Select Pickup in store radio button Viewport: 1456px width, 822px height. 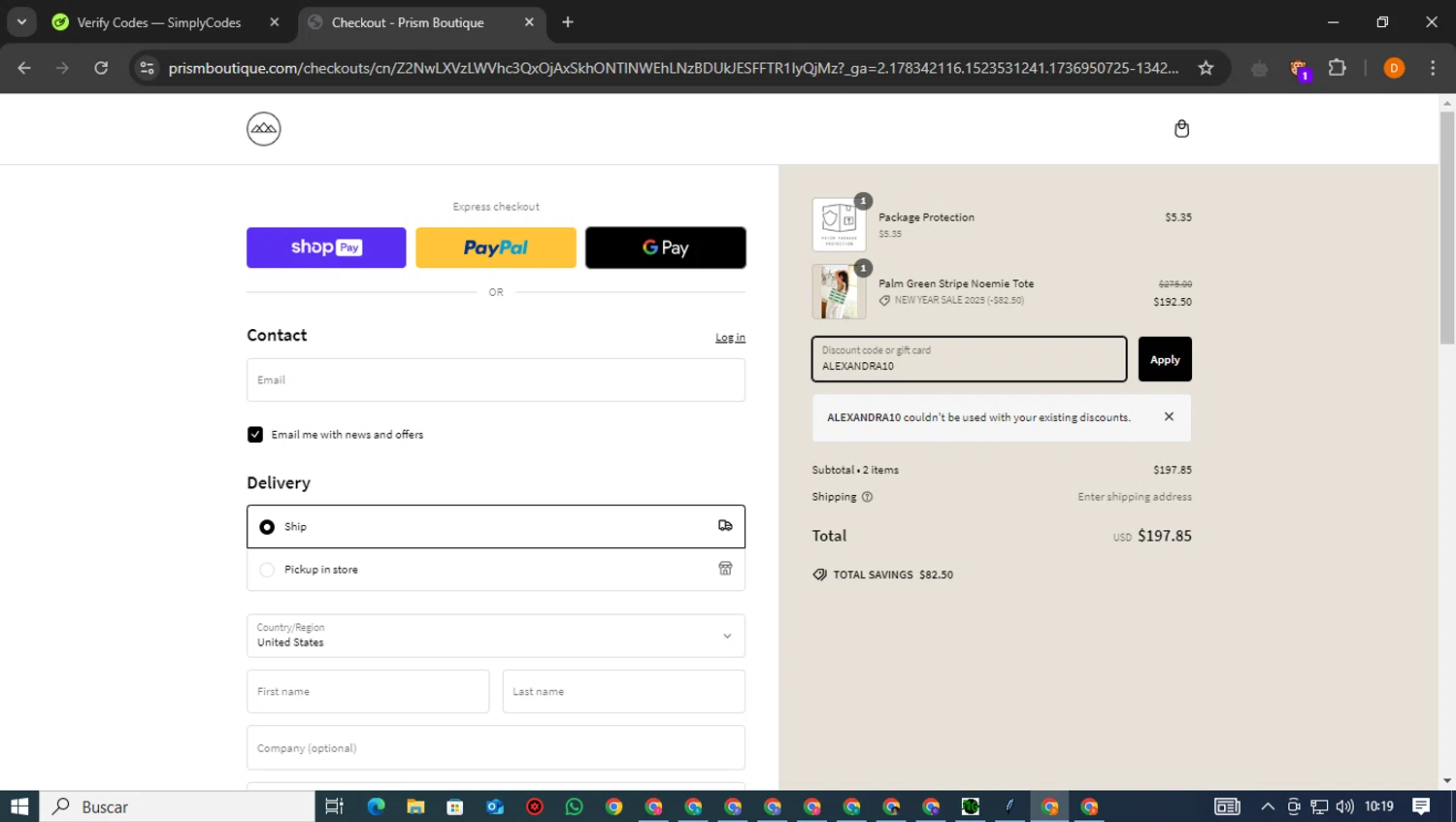(267, 570)
